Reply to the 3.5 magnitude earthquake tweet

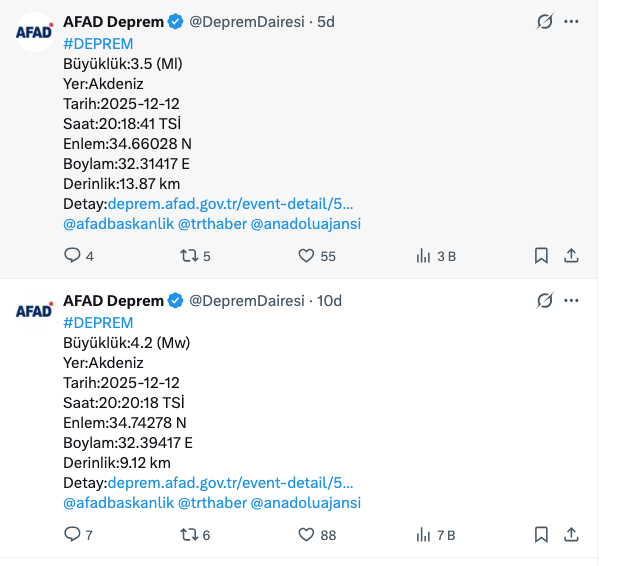pyautogui.click(x=72, y=256)
